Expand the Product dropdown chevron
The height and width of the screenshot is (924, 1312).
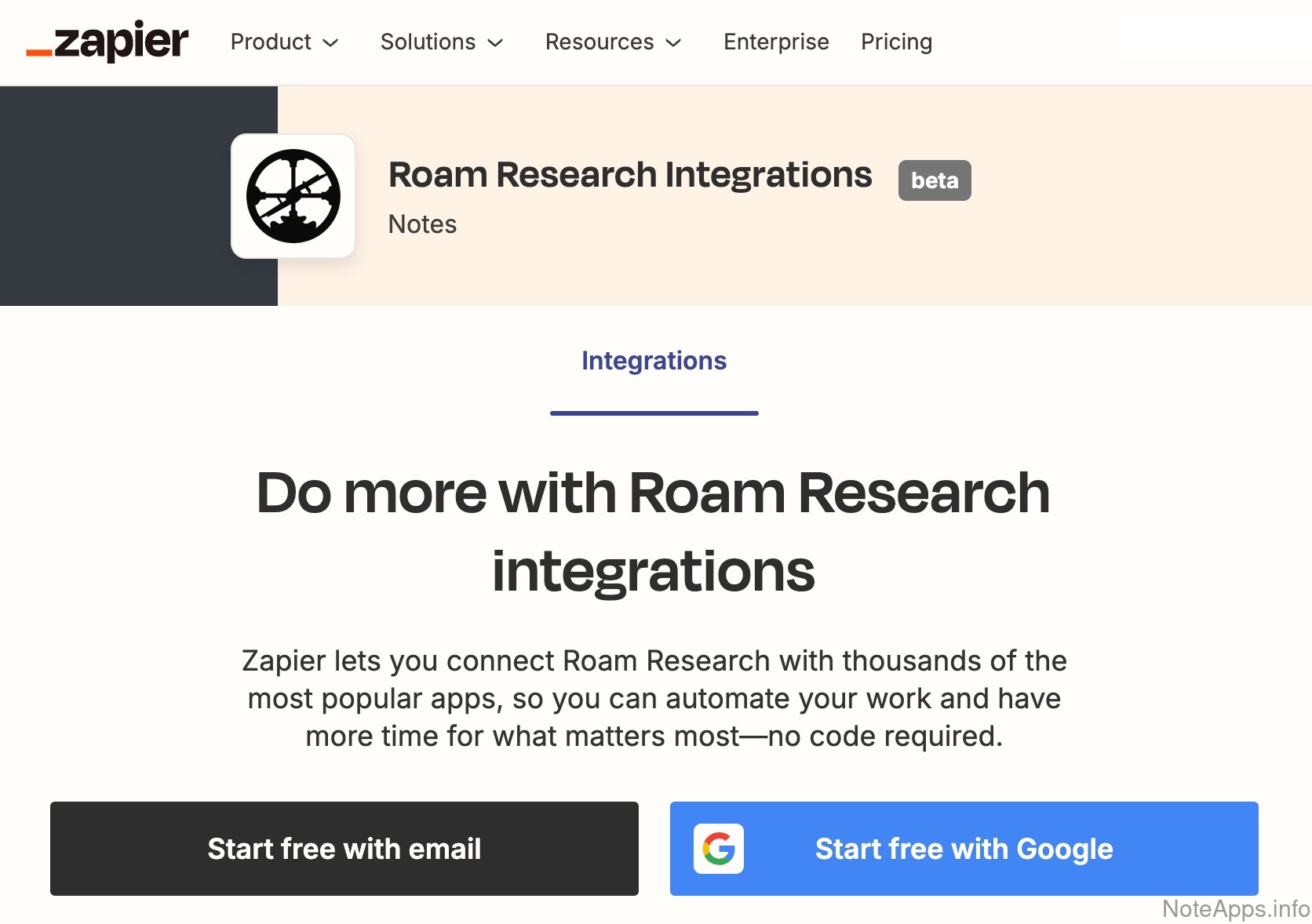[x=331, y=43]
